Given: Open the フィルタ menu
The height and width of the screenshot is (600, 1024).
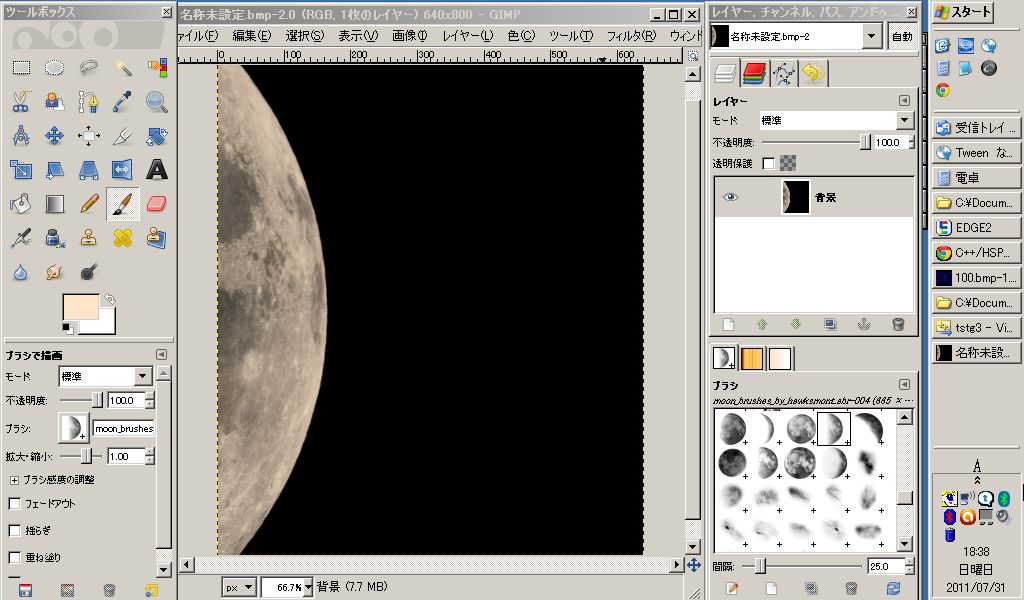Looking at the screenshot, I should coord(631,36).
